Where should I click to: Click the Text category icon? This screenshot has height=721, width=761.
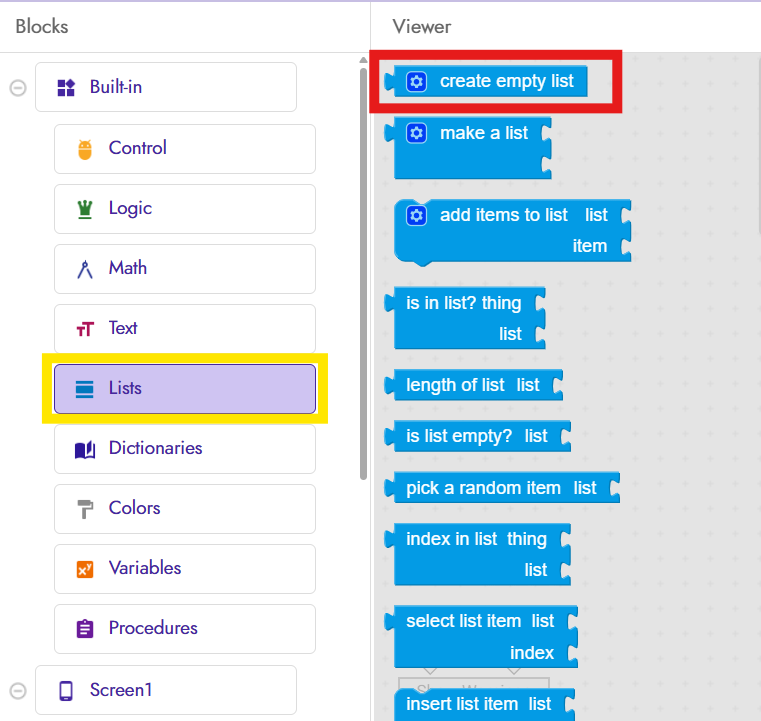(x=85, y=329)
